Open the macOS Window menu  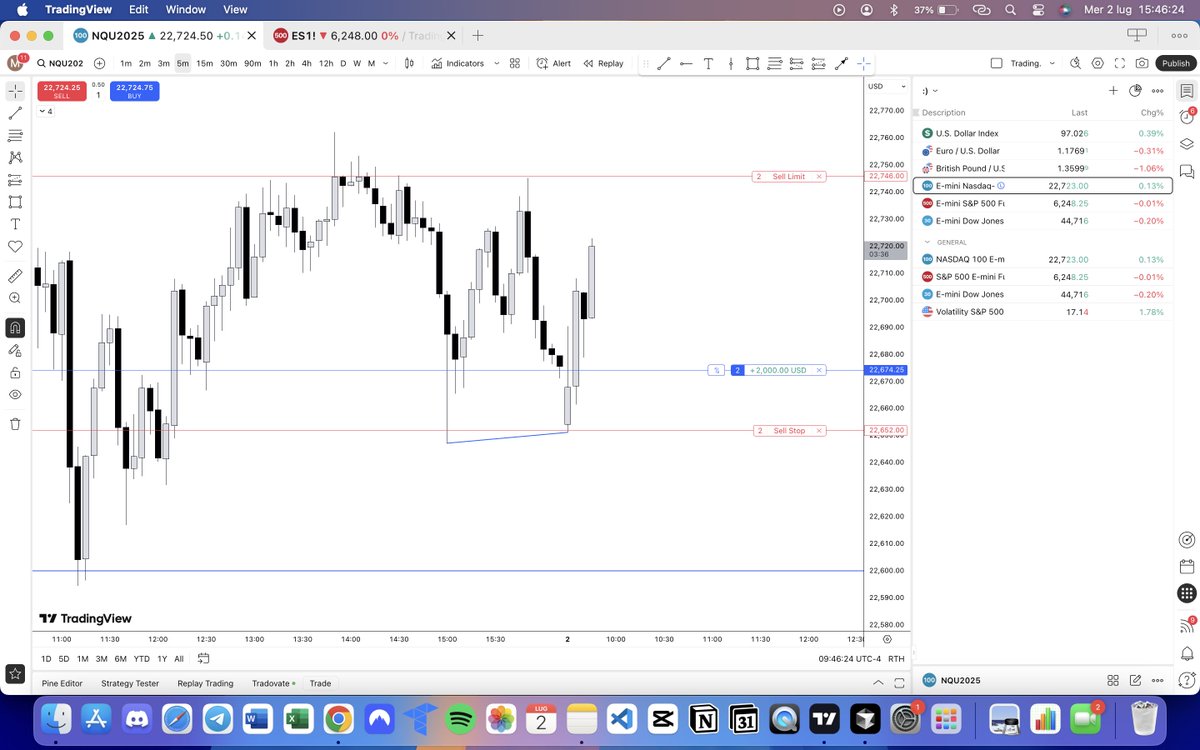185,9
